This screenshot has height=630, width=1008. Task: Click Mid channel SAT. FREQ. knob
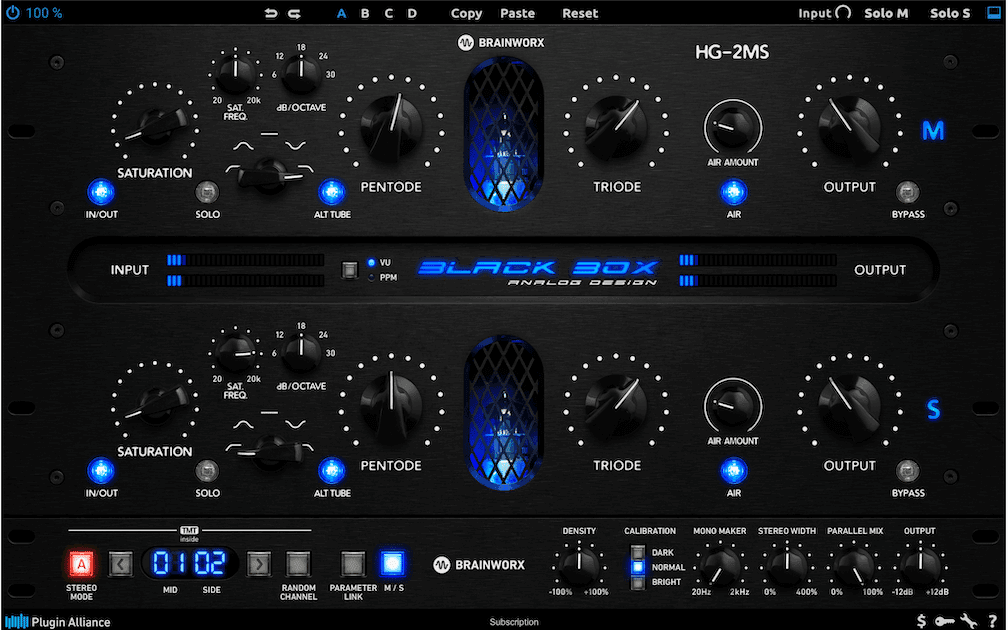click(235, 73)
